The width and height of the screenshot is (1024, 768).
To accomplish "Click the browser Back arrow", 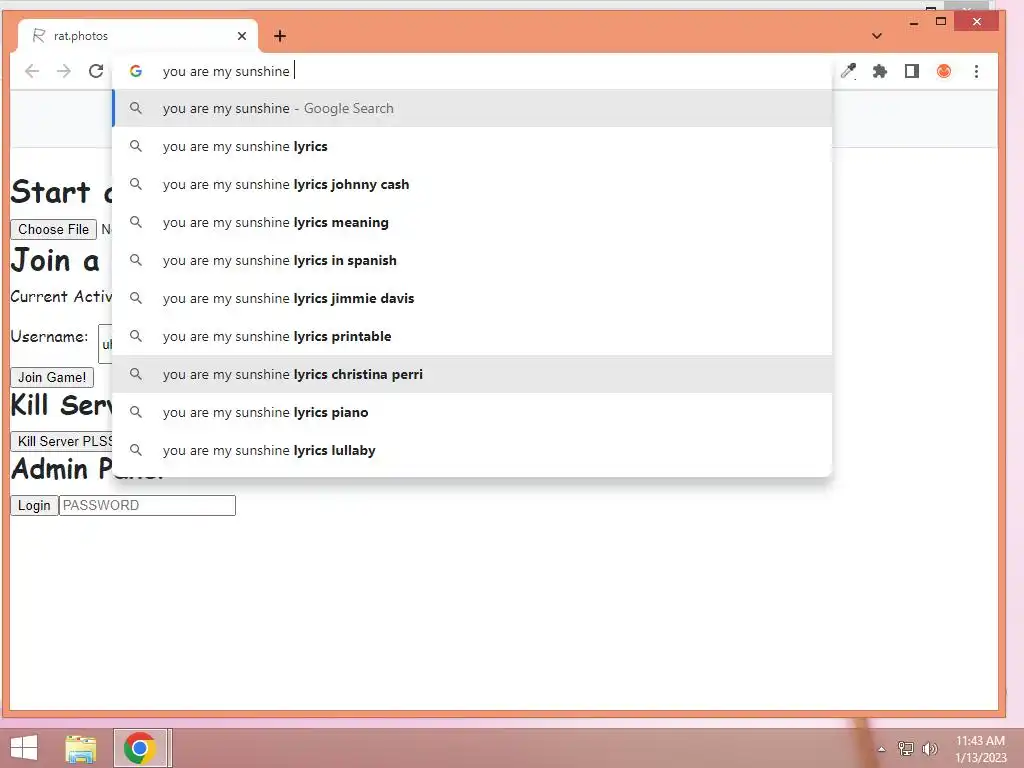I will coord(31,71).
